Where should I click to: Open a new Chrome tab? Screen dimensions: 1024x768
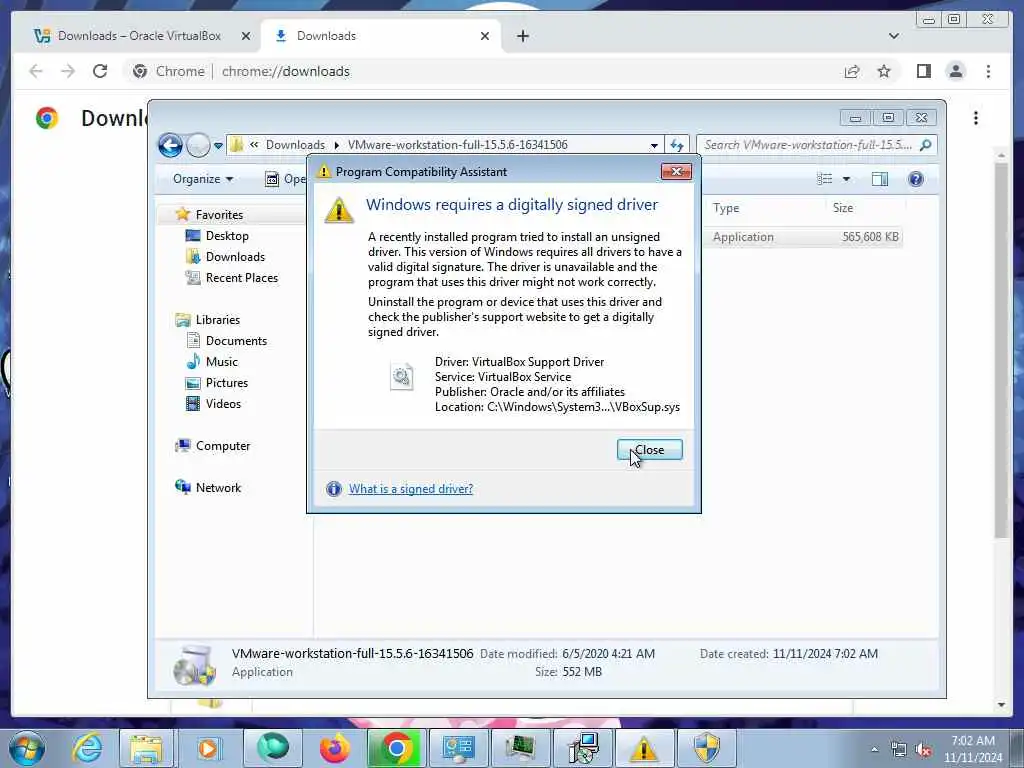(522, 37)
